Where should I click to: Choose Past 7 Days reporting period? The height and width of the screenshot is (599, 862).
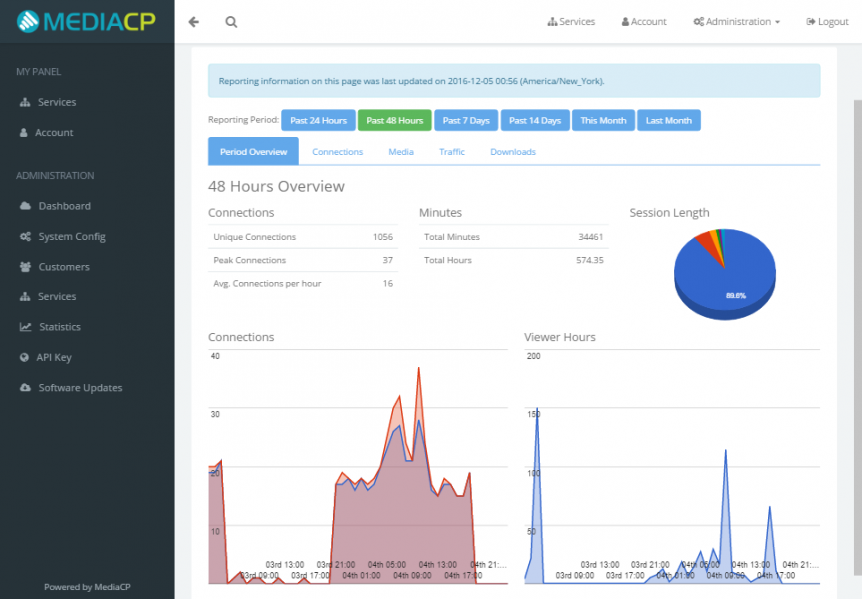pyautogui.click(x=466, y=120)
